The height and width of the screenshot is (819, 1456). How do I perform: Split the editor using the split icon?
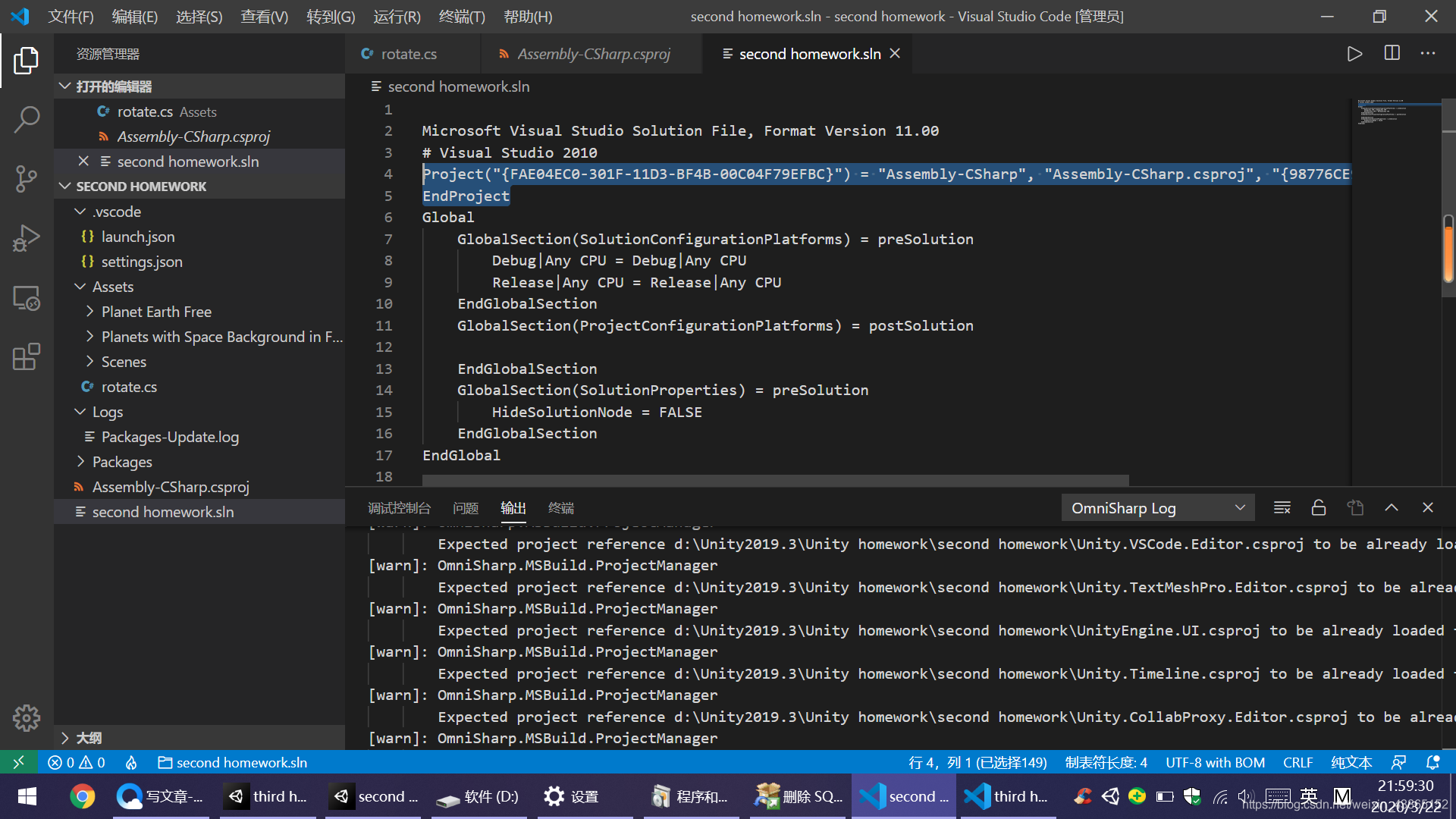1392,53
